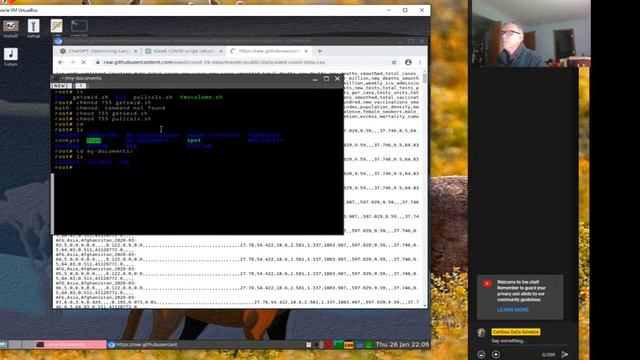Close the COVID script browser tab
This screenshot has width=640, height=360.
(x=221, y=51)
